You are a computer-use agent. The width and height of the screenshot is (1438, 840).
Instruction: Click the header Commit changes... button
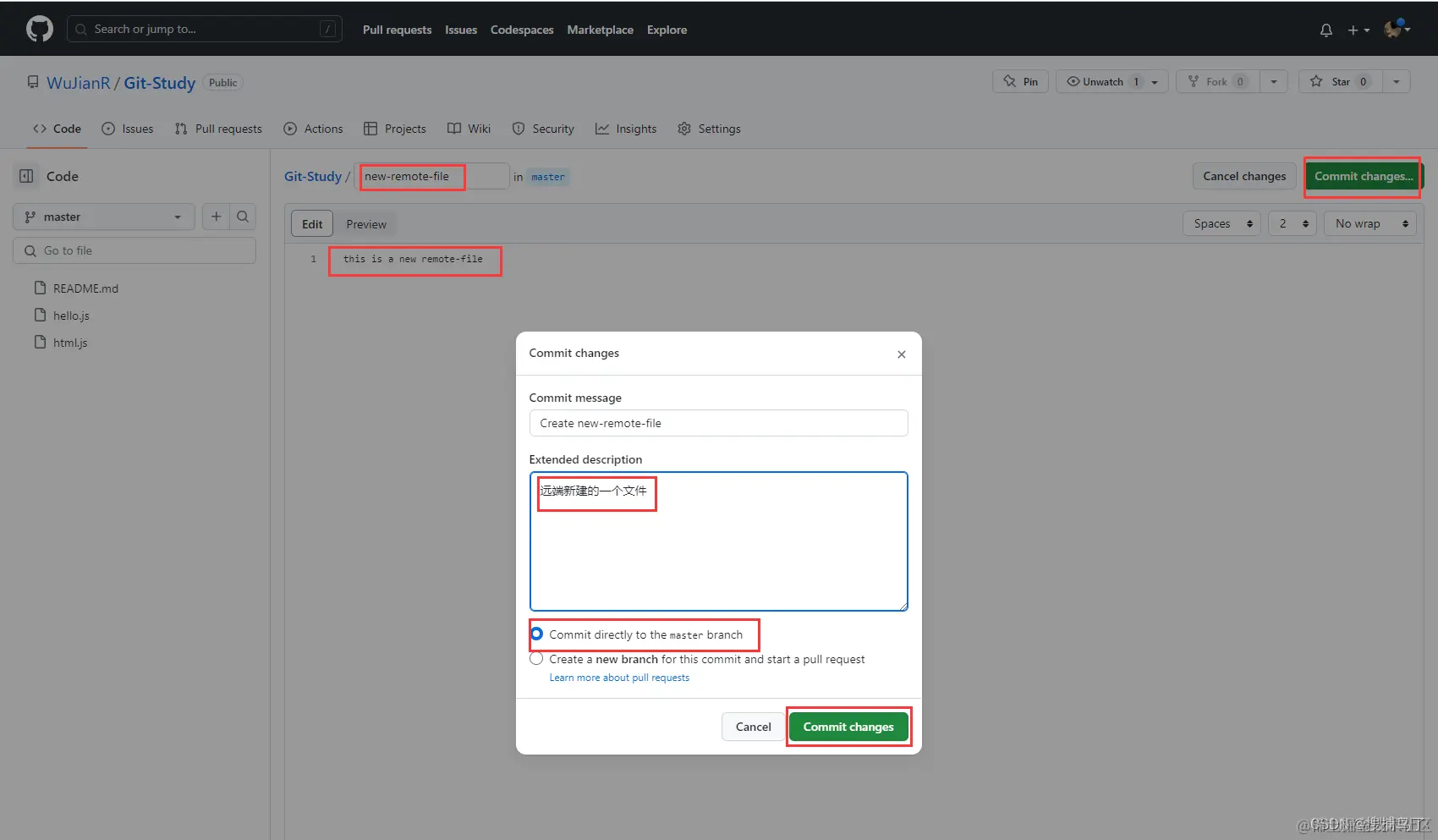[1364, 176]
